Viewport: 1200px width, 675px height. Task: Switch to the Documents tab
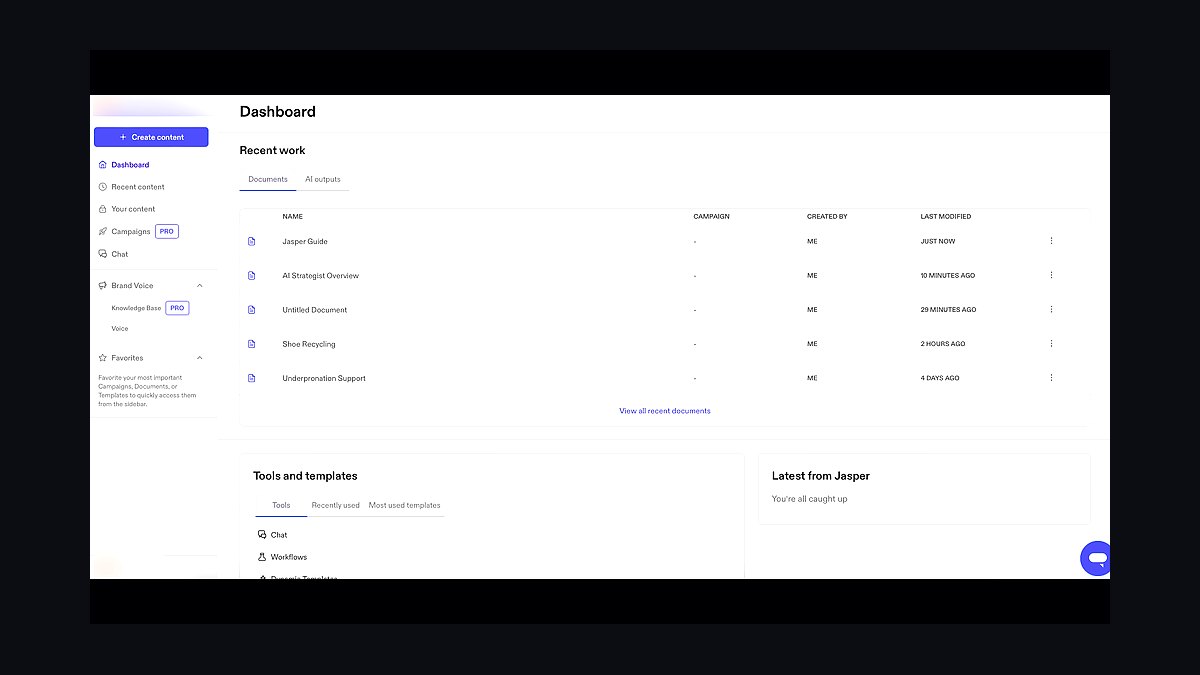pos(268,179)
